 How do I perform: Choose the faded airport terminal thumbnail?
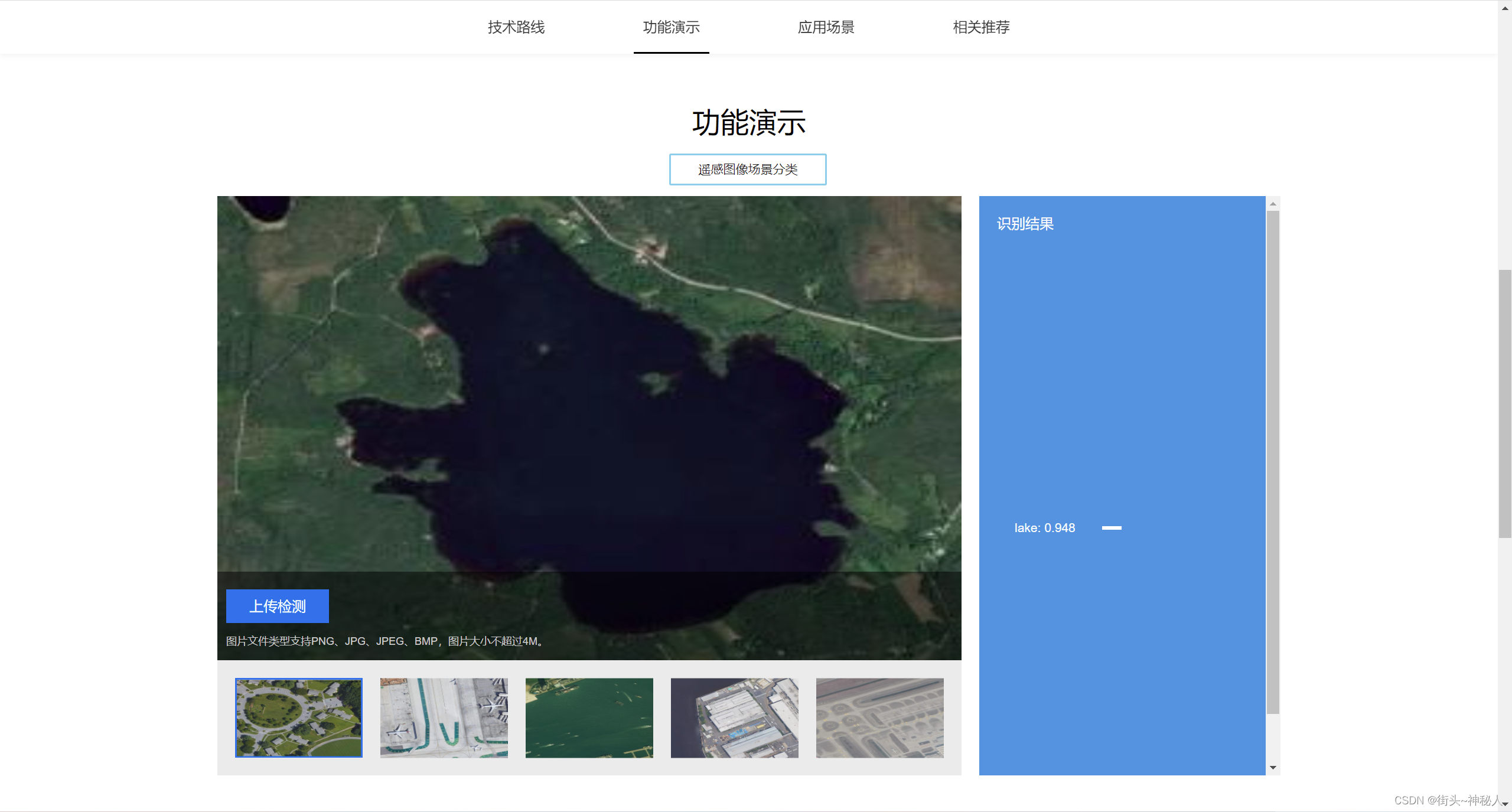(880, 718)
